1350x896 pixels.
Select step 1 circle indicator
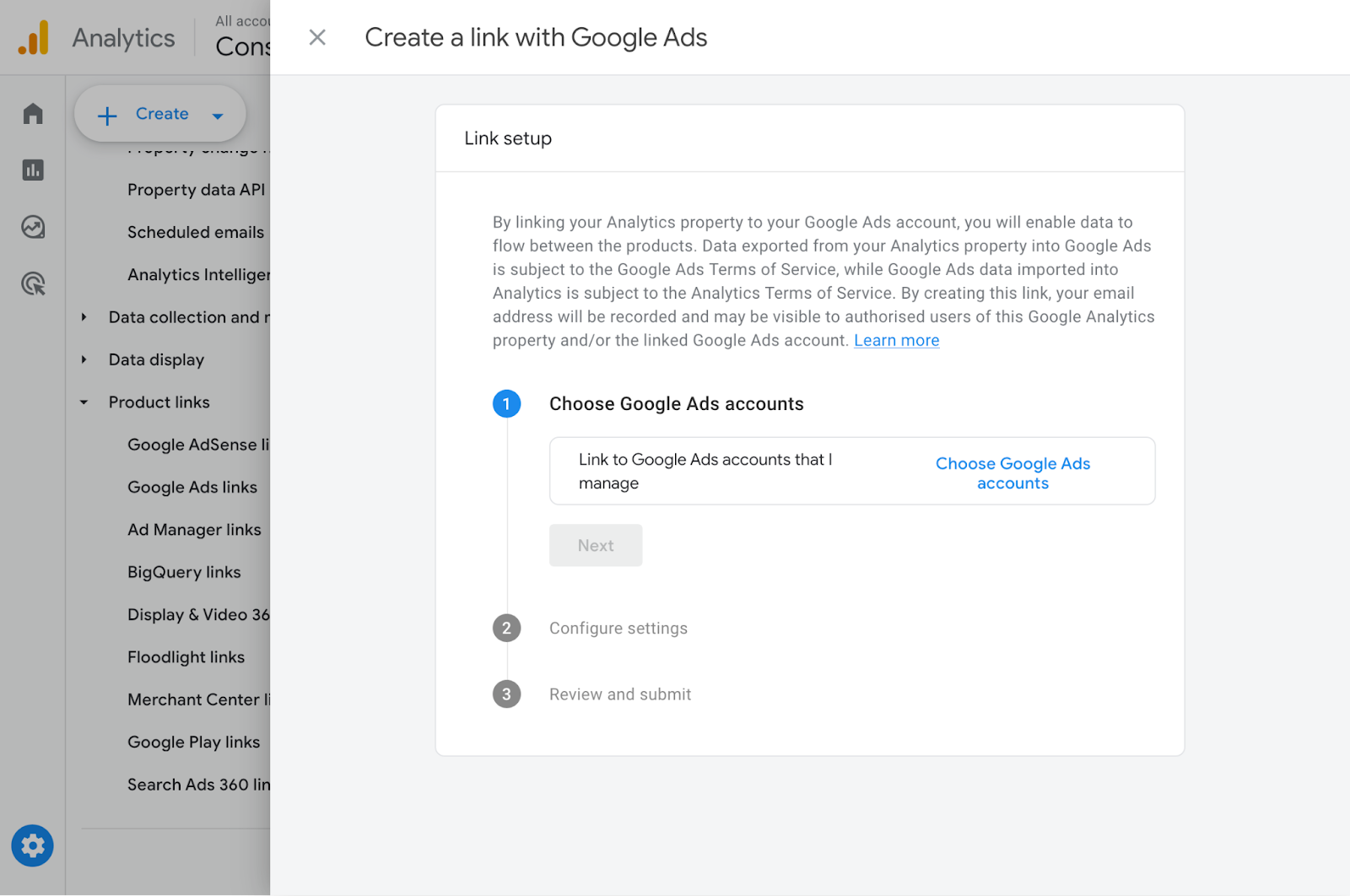[506, 404]
